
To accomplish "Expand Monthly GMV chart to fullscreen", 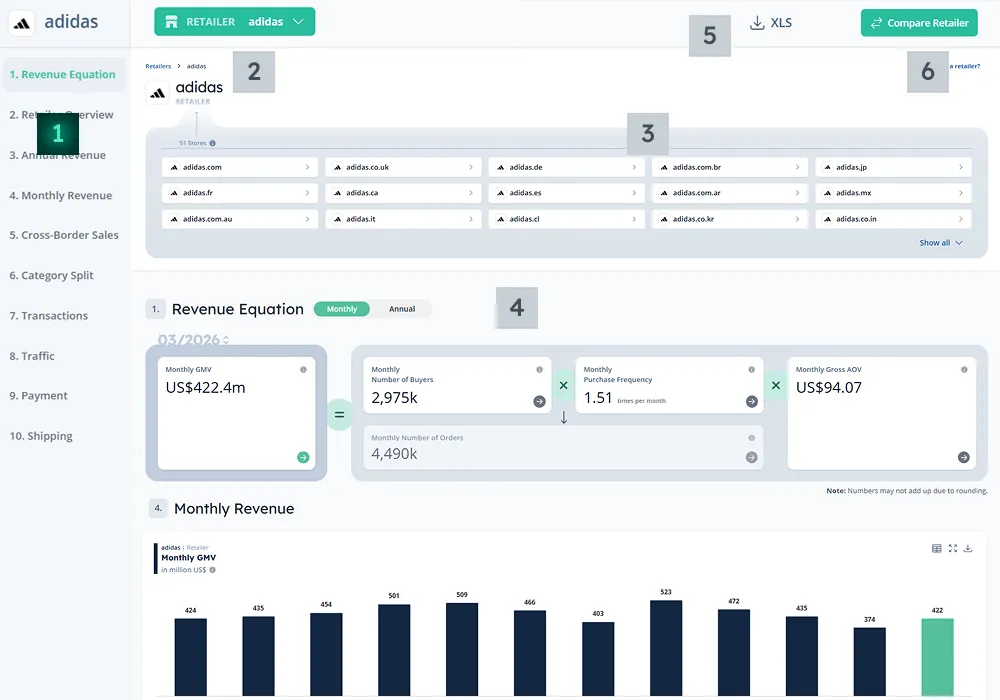I will click(x=952, y=548).
